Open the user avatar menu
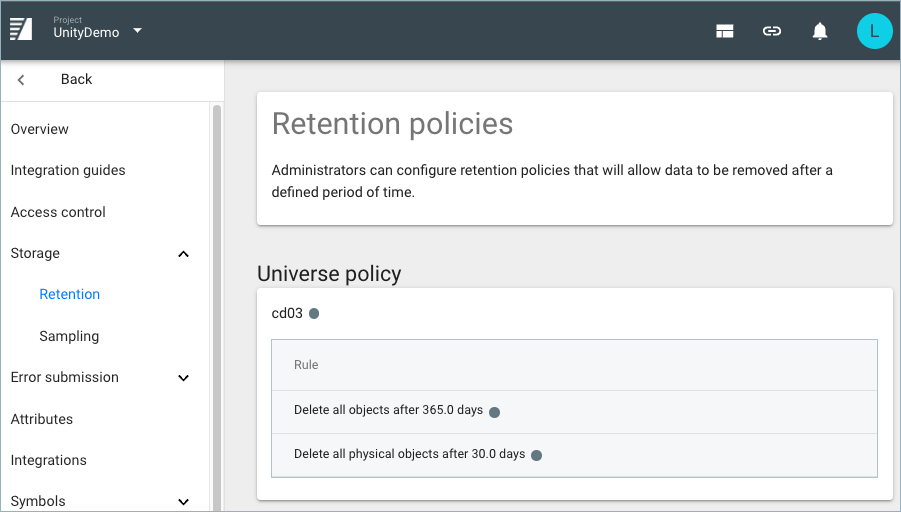This screenshot has width=901, height=512. click(x=874, y=31)
